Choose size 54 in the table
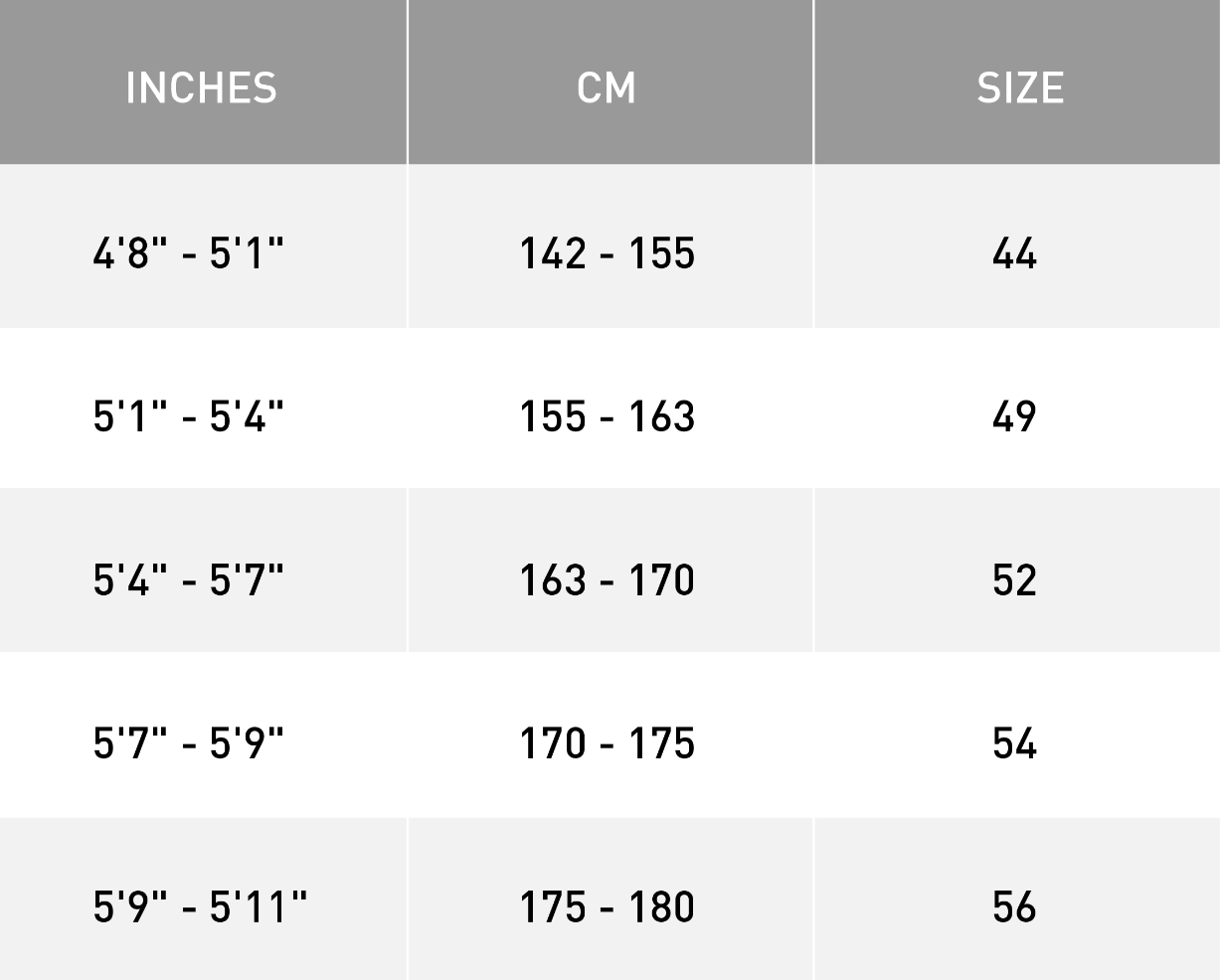This screenshot has width=1221, height=980. 1014,742
